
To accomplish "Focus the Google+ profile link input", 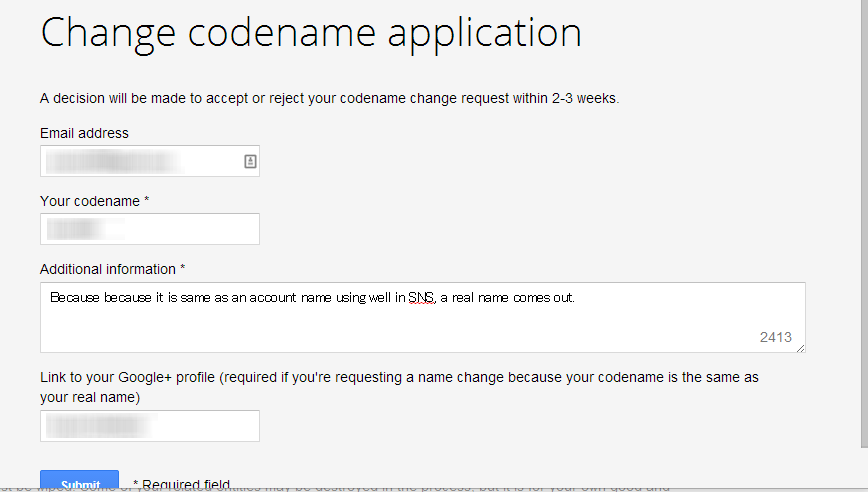I will 150,426.
